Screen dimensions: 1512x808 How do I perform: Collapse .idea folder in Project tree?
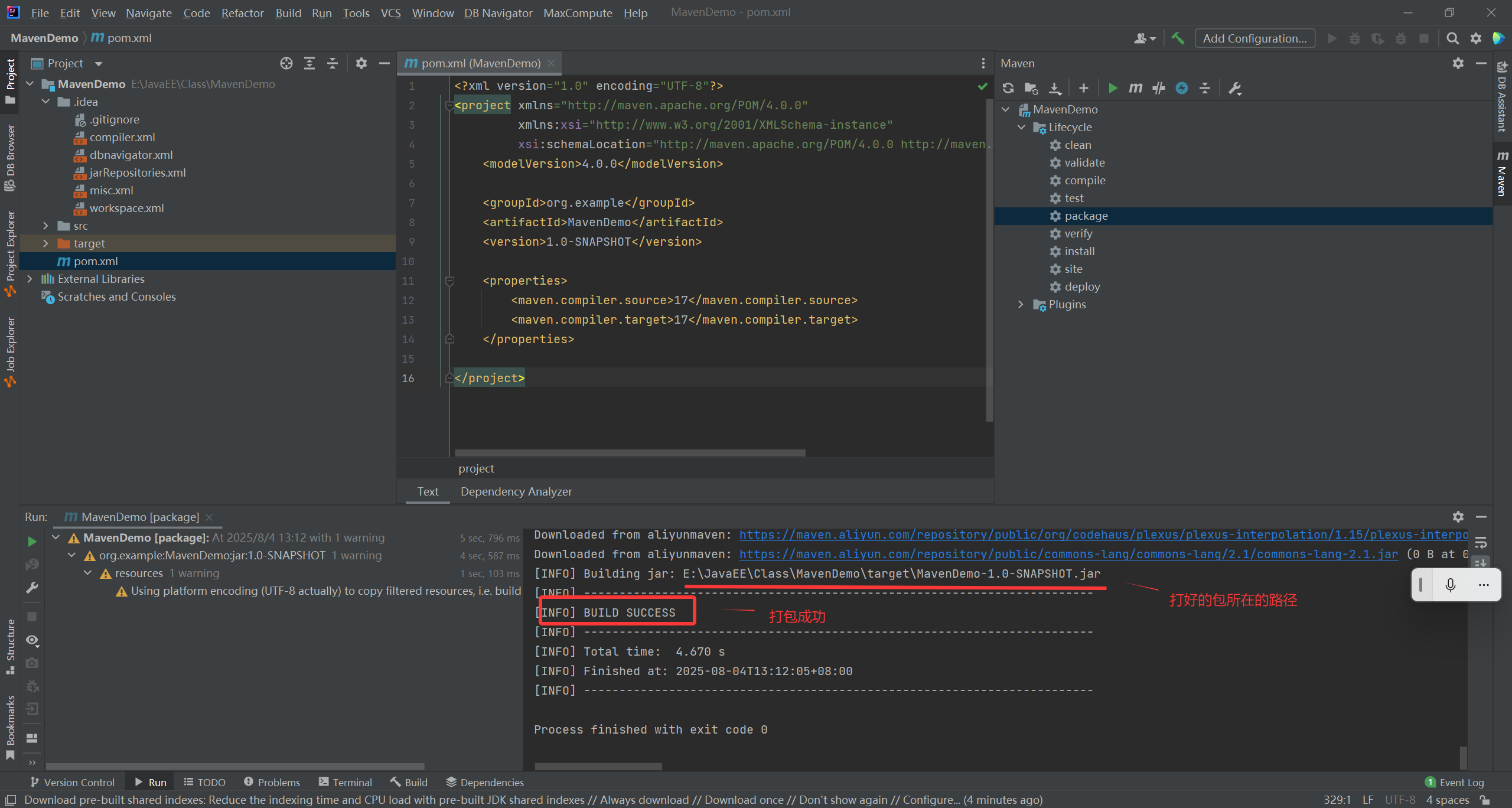[x=46, y=102]
